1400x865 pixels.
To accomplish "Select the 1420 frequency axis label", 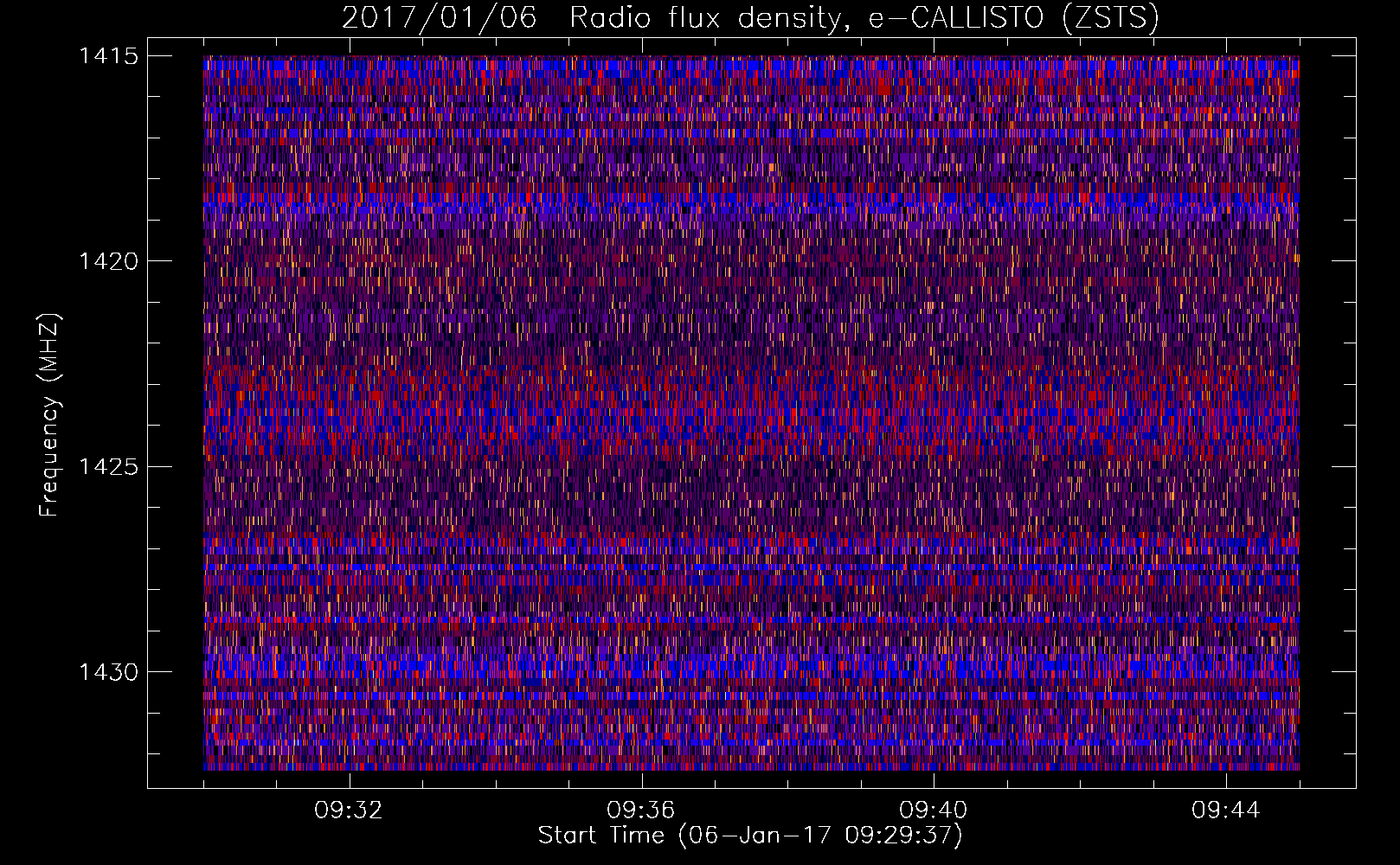I will [108, 261].
